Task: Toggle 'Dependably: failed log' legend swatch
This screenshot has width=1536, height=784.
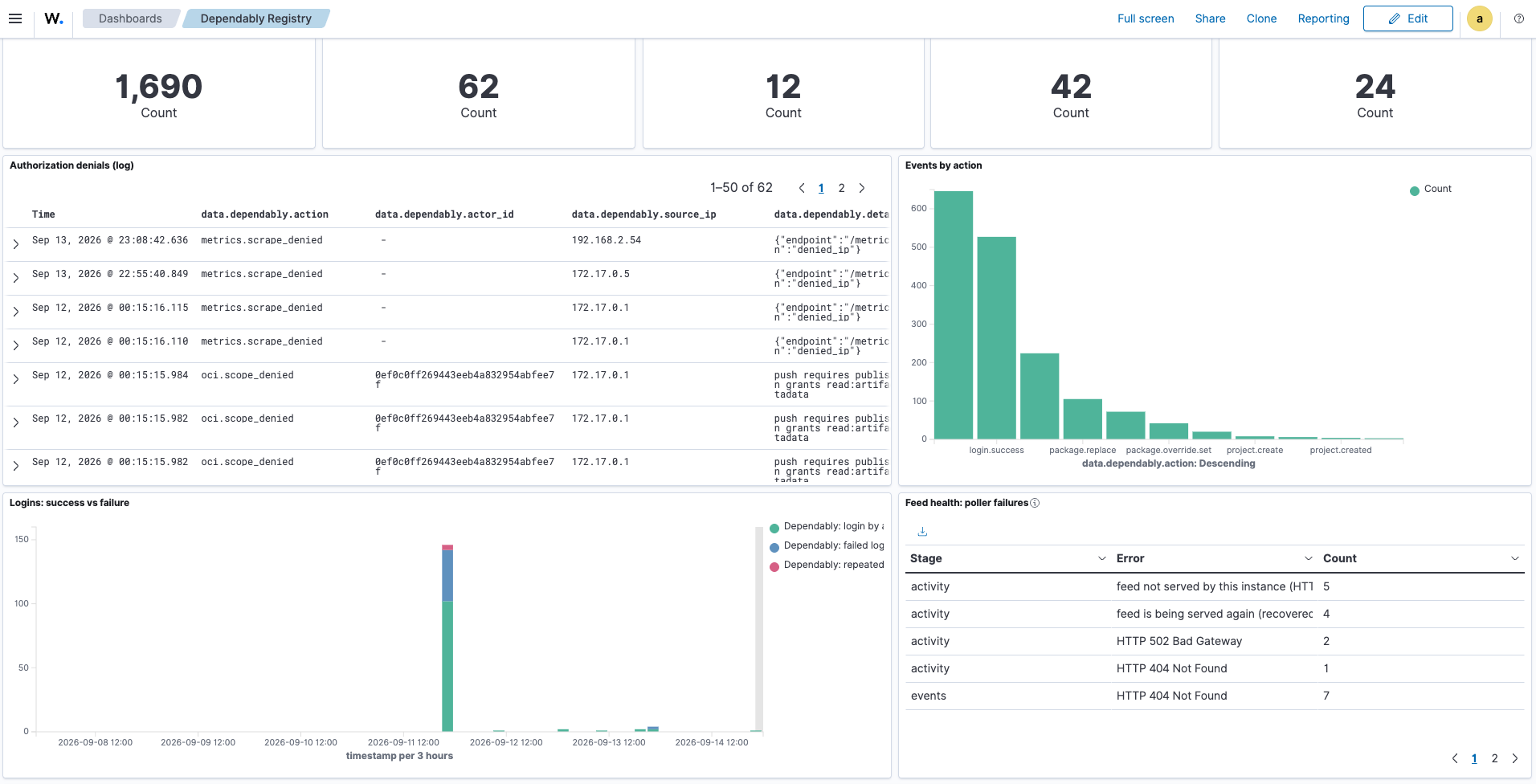Action: click(x=774, y=547)
